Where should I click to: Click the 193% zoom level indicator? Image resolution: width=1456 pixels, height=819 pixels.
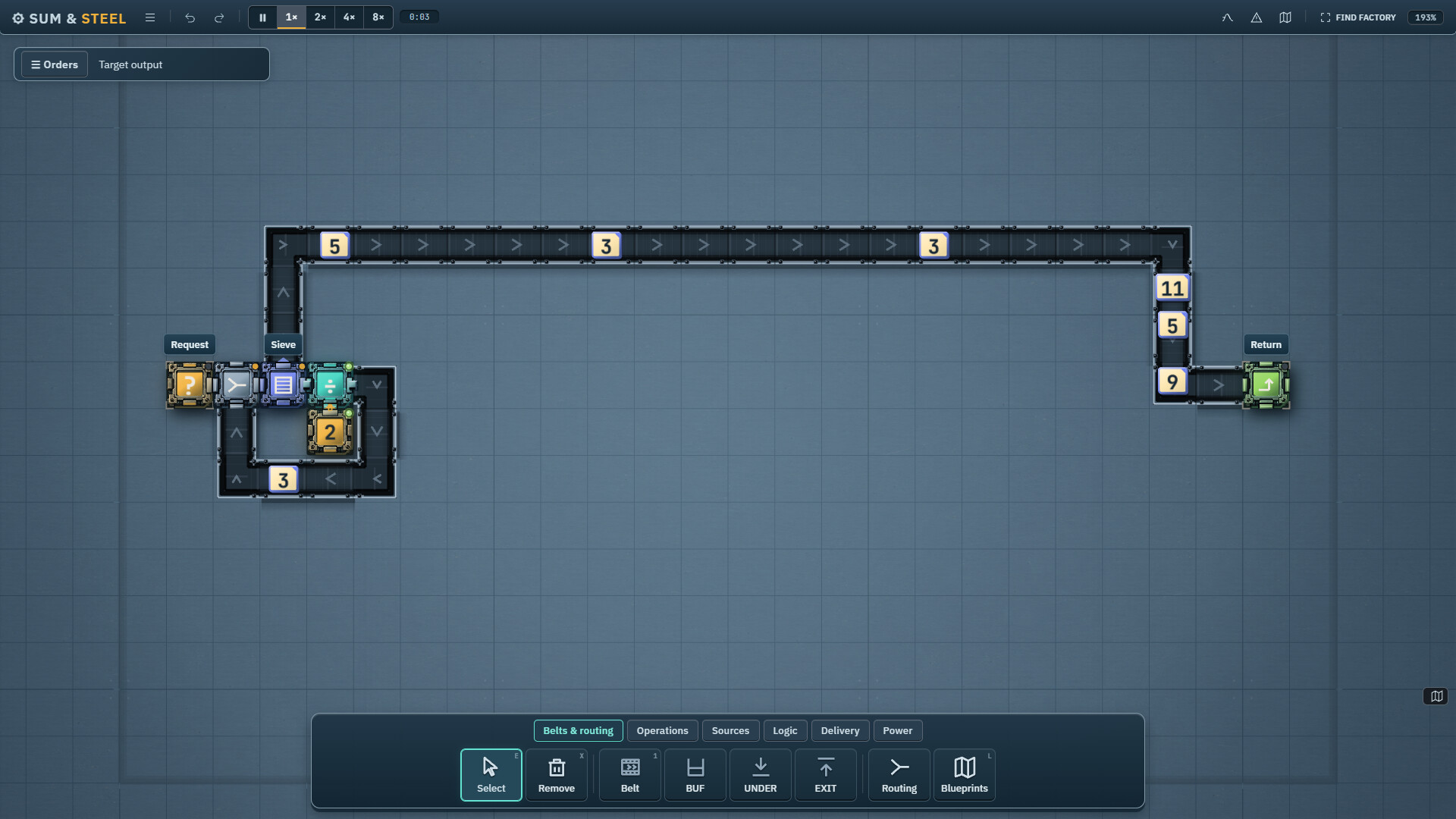pyautogui.click(x=1426, y=17)
